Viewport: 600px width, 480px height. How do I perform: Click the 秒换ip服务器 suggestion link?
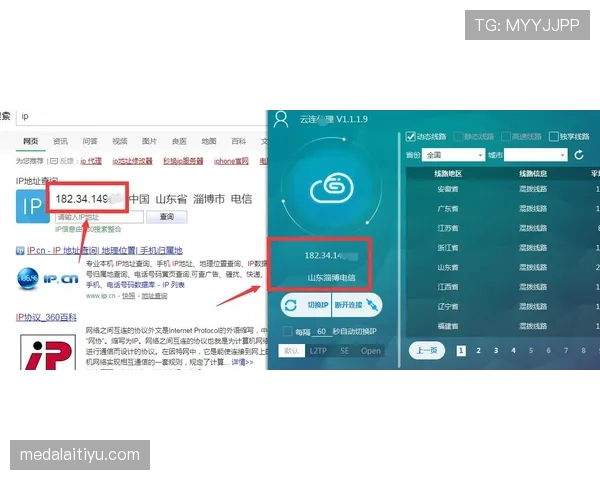point(183,161)
